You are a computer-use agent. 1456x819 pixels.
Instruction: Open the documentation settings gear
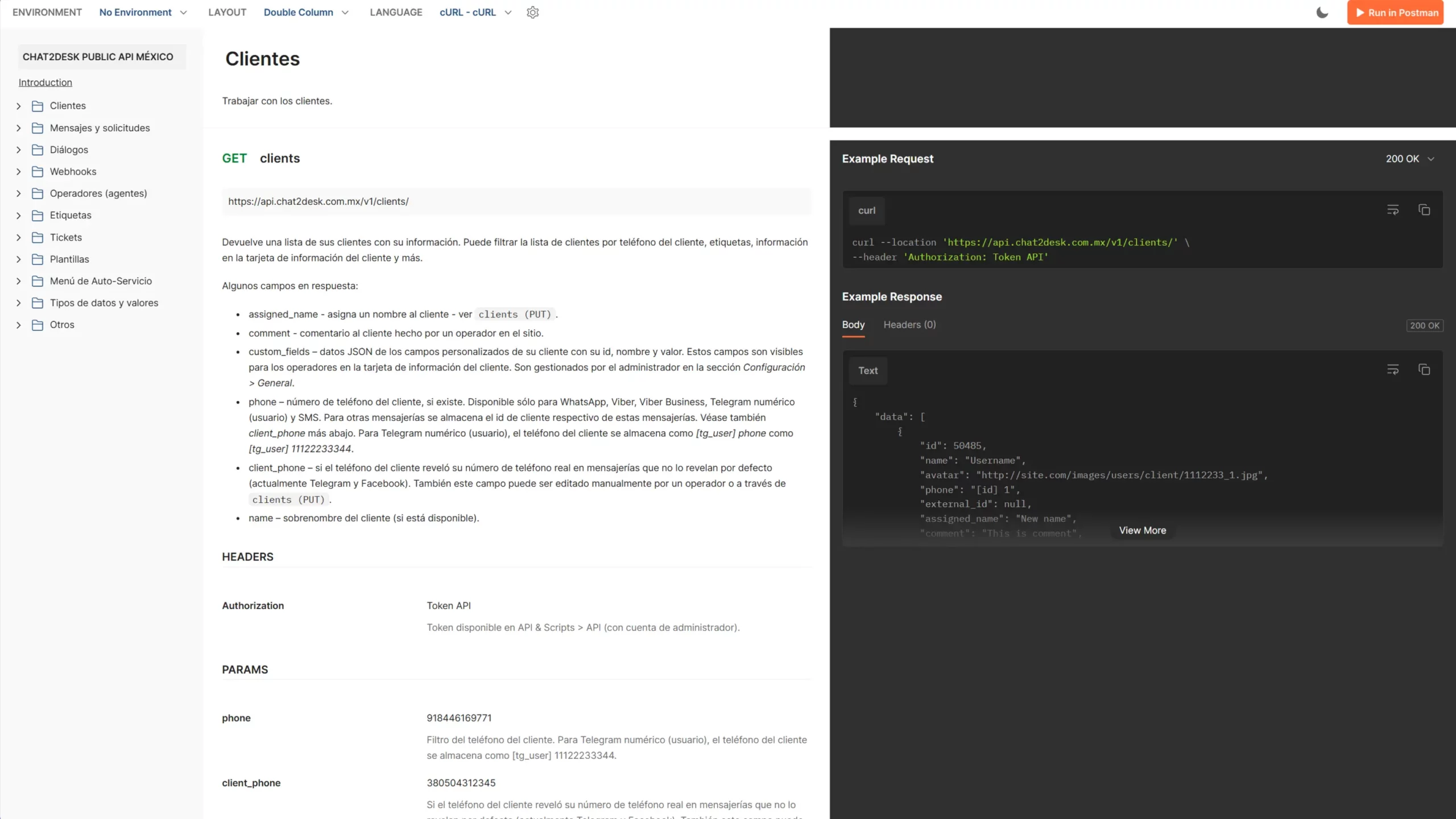533,12
